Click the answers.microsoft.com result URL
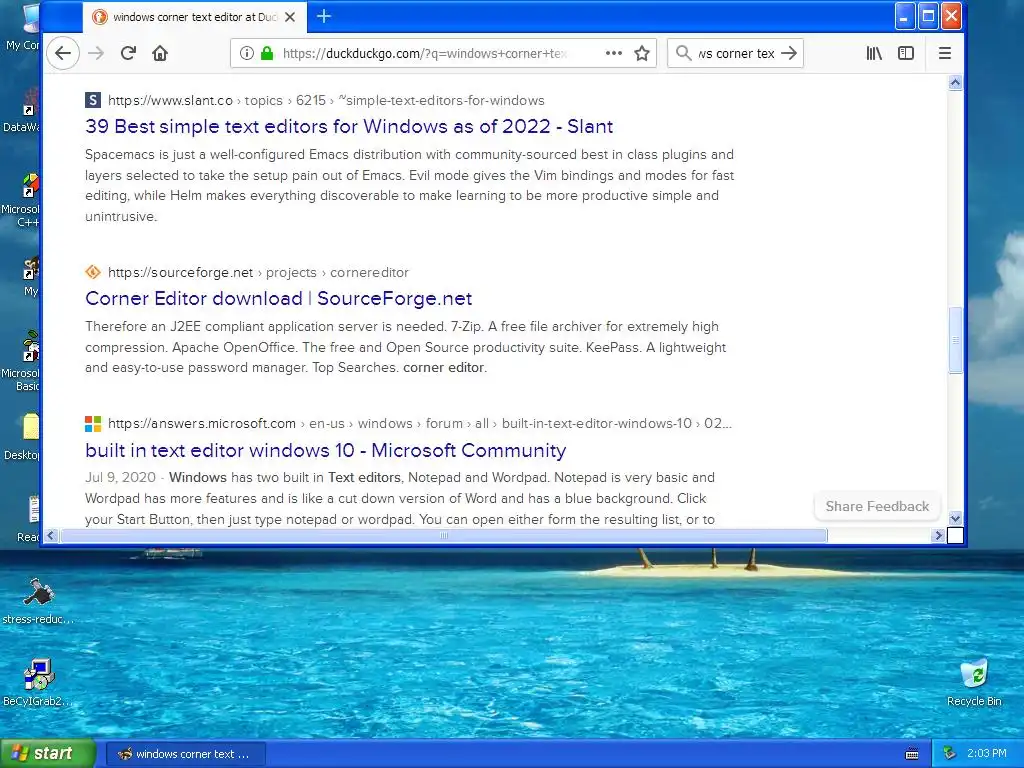The width and height of the screenshot is (1024, 768). click(x=419, y=423)
